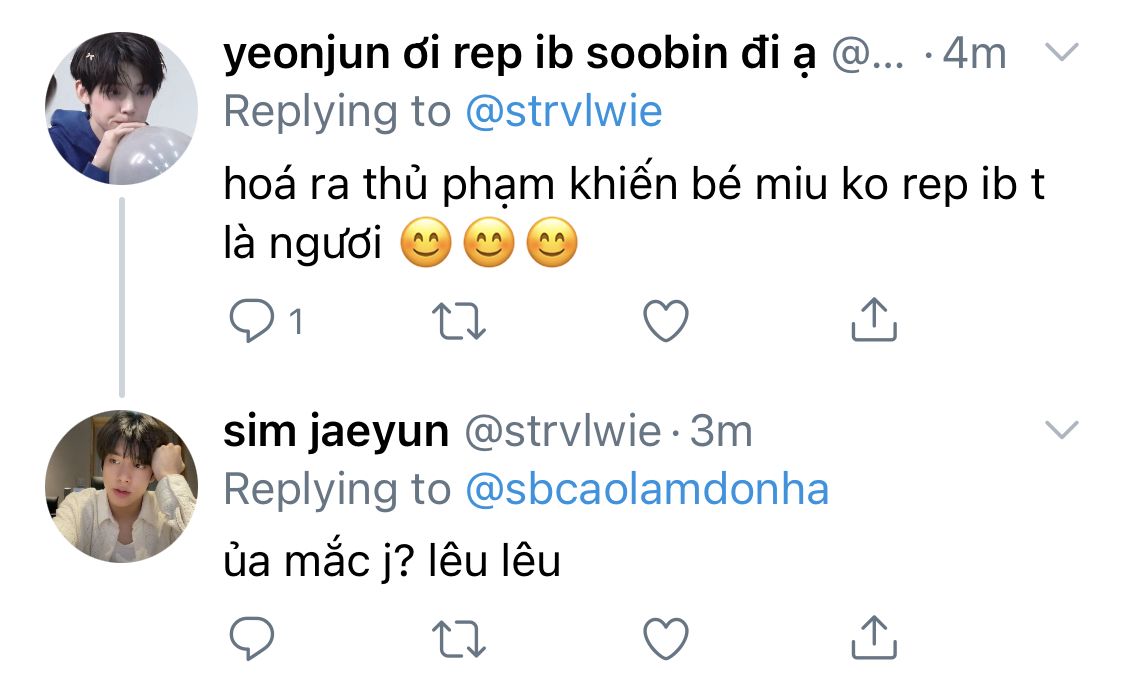Viewport: 1125px width, 686px height.
Task: Retweet sim jaeyun's tweet
Action: (459, 636)
